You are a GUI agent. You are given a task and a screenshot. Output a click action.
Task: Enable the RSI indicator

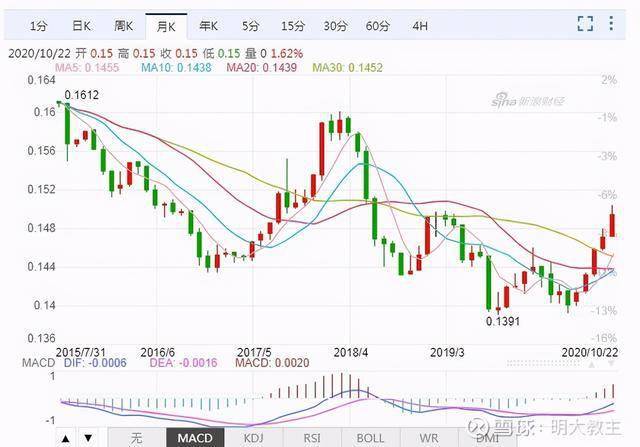pyautogui.click(x=312, y=438)
